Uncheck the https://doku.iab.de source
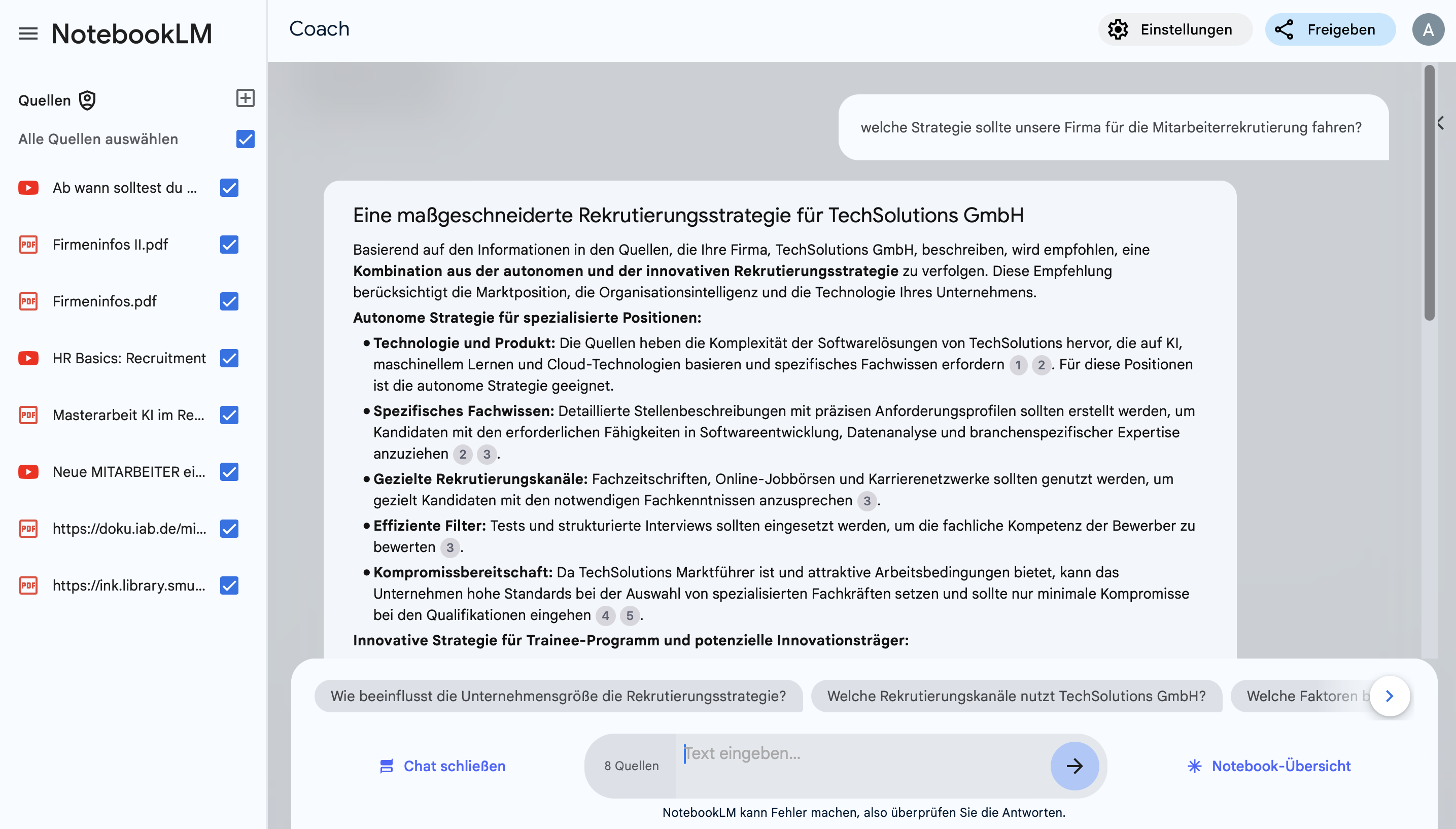Viewport: 1456px width, 829px height. (x=229, y=528)
